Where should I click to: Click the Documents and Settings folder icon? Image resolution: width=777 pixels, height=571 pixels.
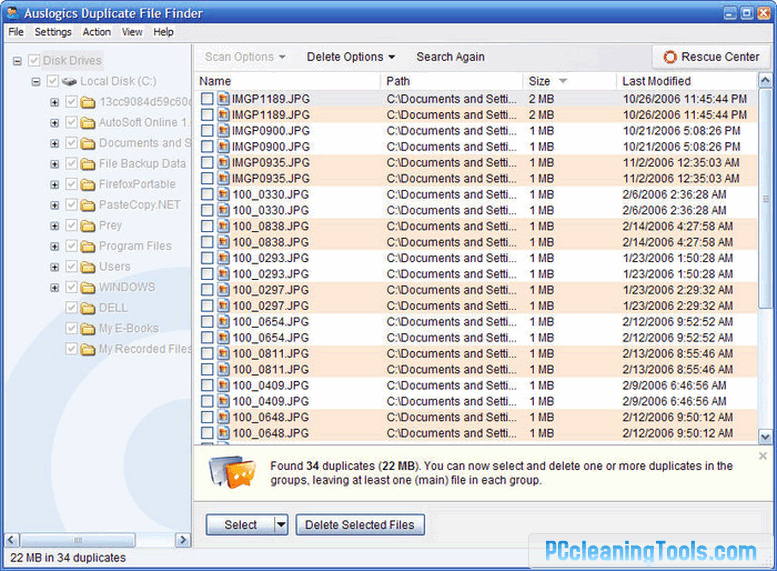(88, 143)
